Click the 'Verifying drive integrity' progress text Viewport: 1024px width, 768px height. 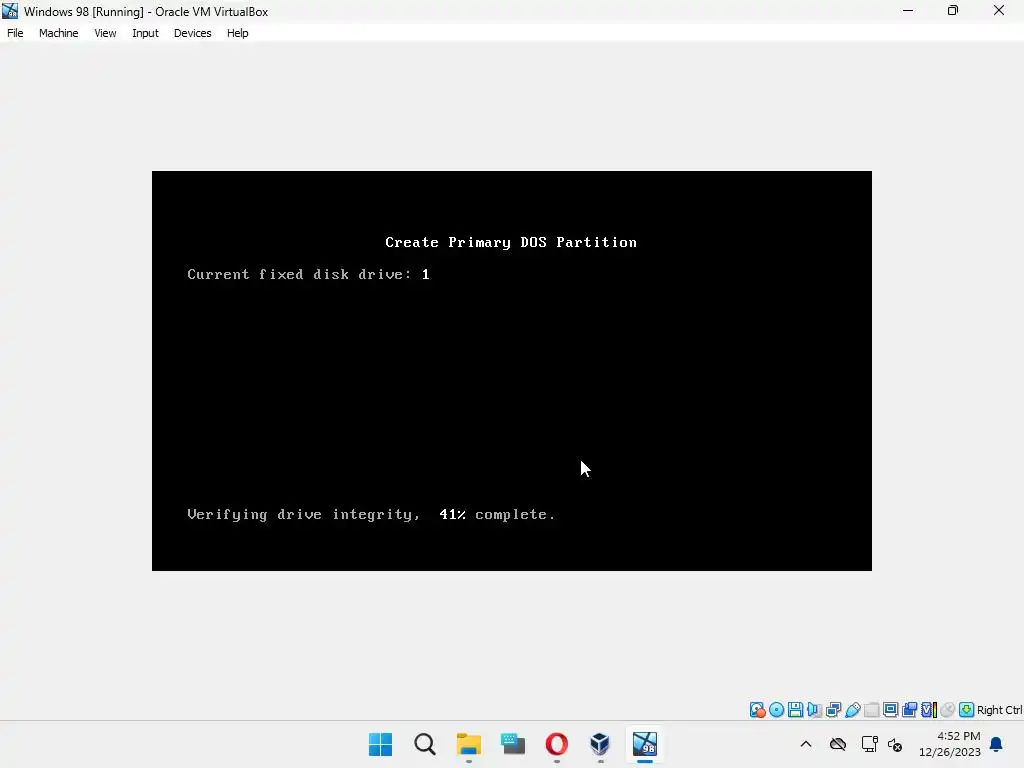tap(371, 515)
